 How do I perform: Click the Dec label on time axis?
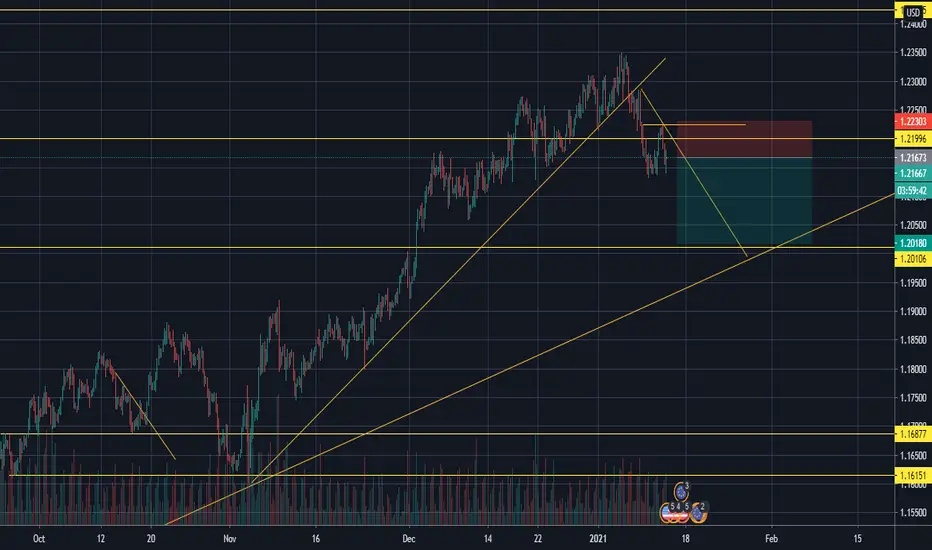408,539
